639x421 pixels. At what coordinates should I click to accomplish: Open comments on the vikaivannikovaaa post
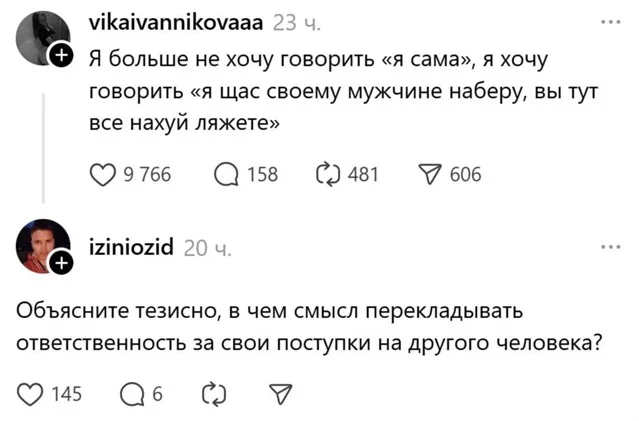point(226,175)
